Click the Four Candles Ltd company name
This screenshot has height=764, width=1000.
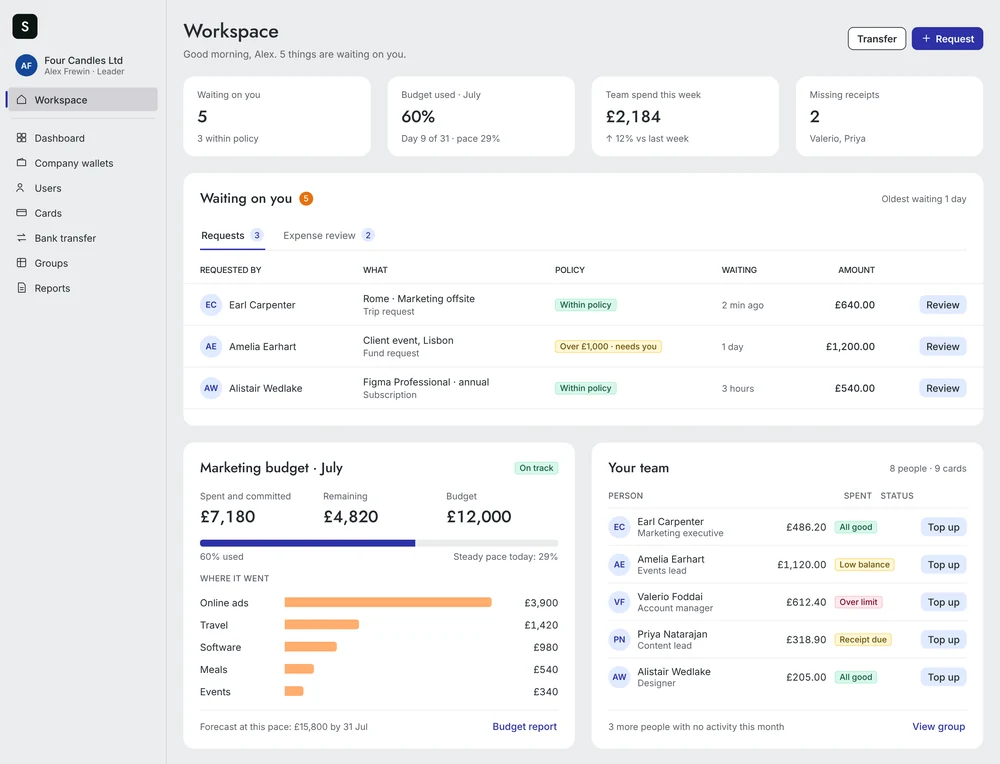coord(84,60)
